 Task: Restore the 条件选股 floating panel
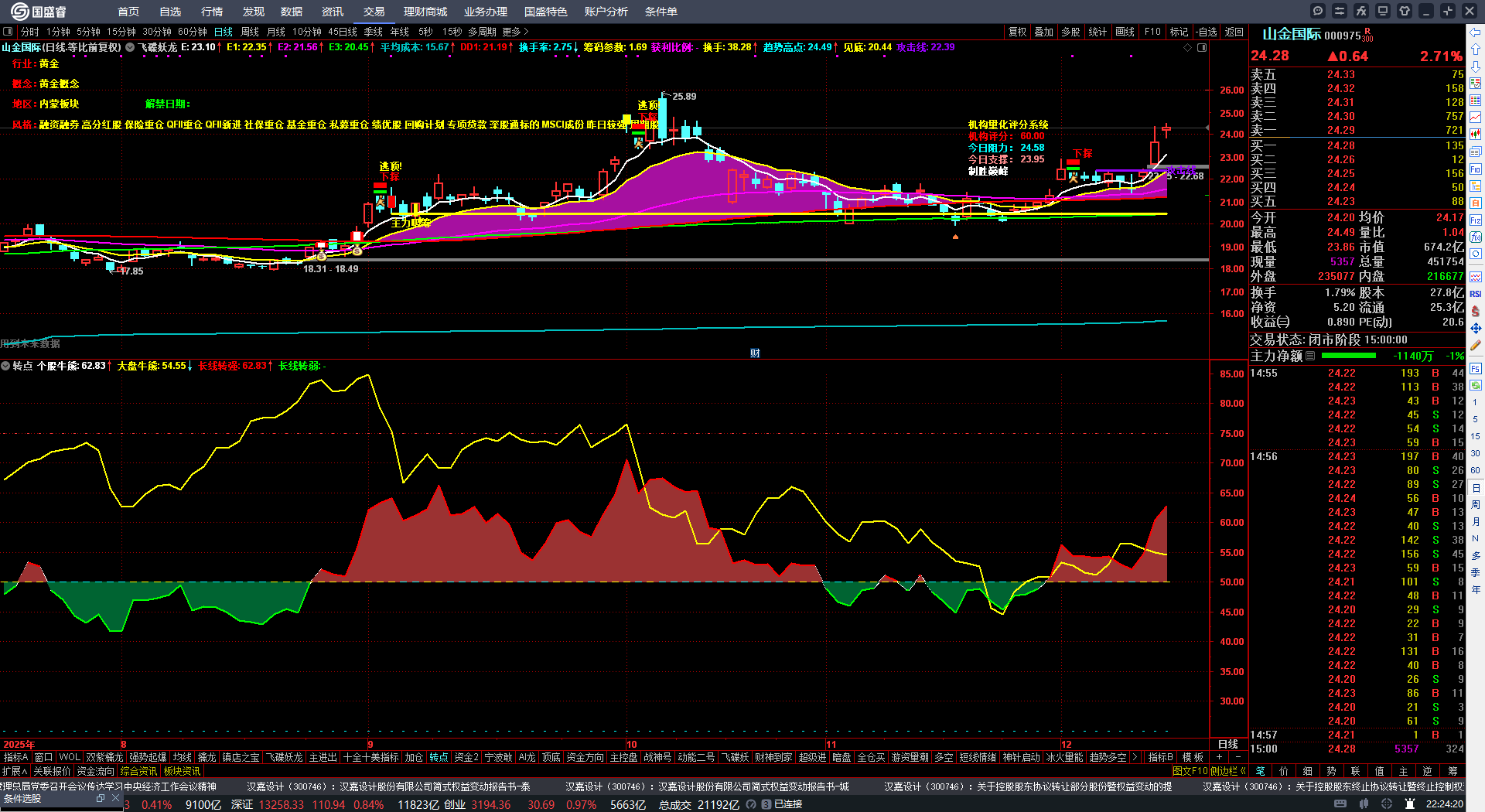tap(101, 798)
